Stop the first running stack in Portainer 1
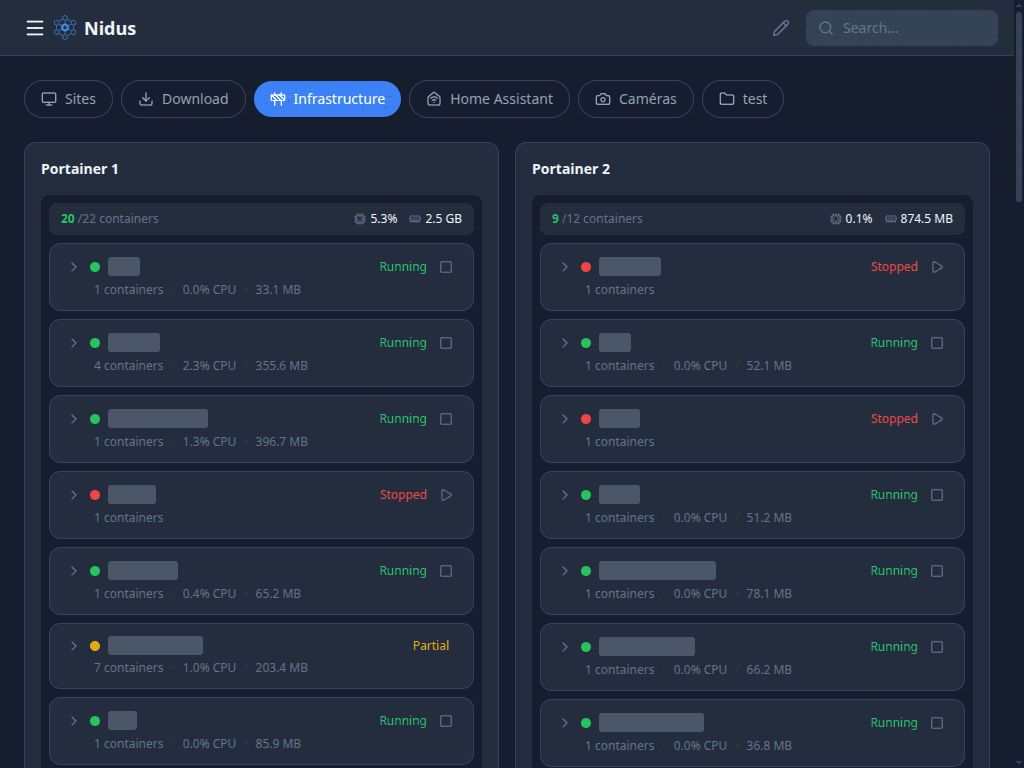 coord(446,267)
